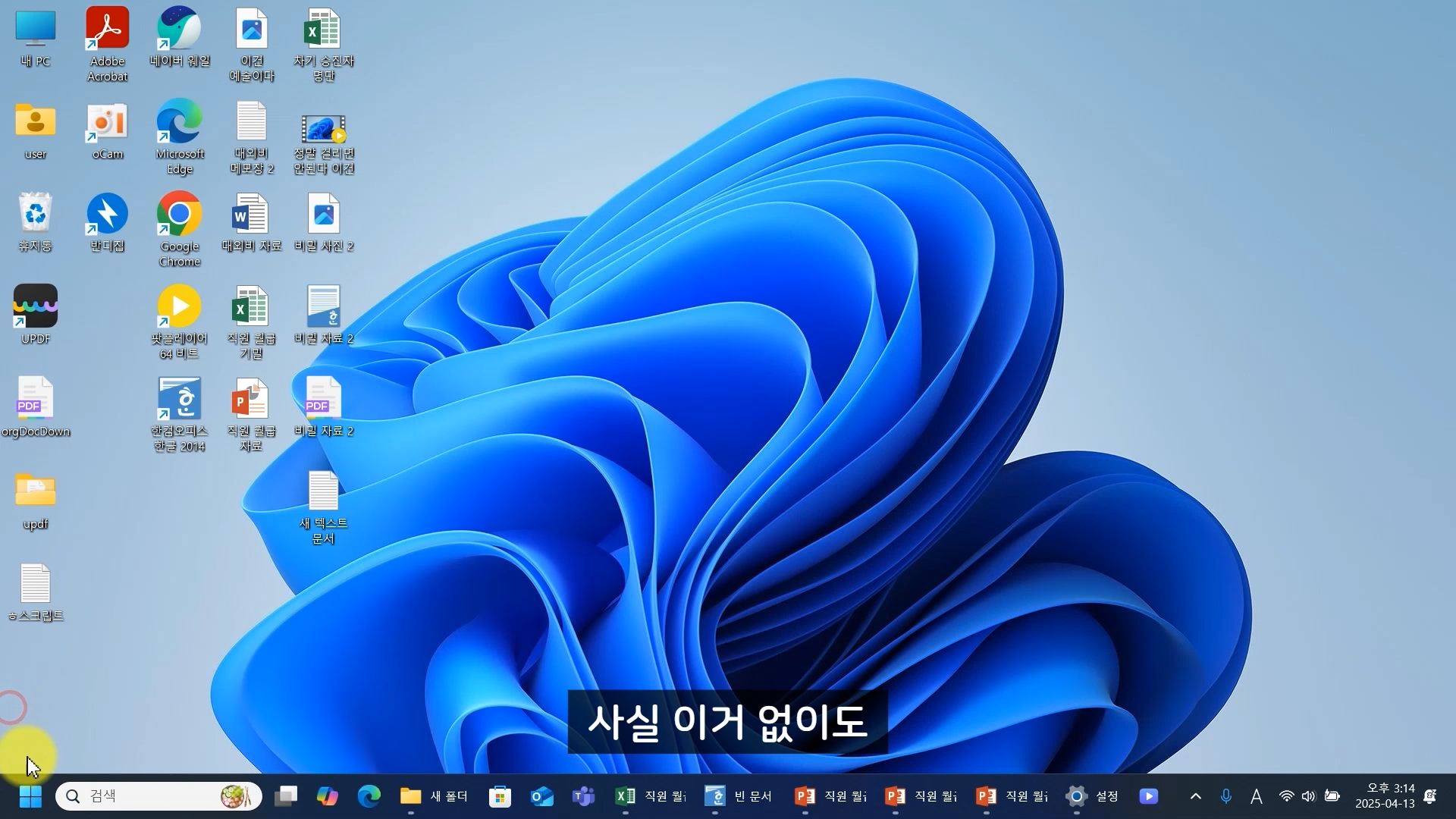Switch to the Settings taskbar window
The image size is (1456, 819).
[1092, 796]
